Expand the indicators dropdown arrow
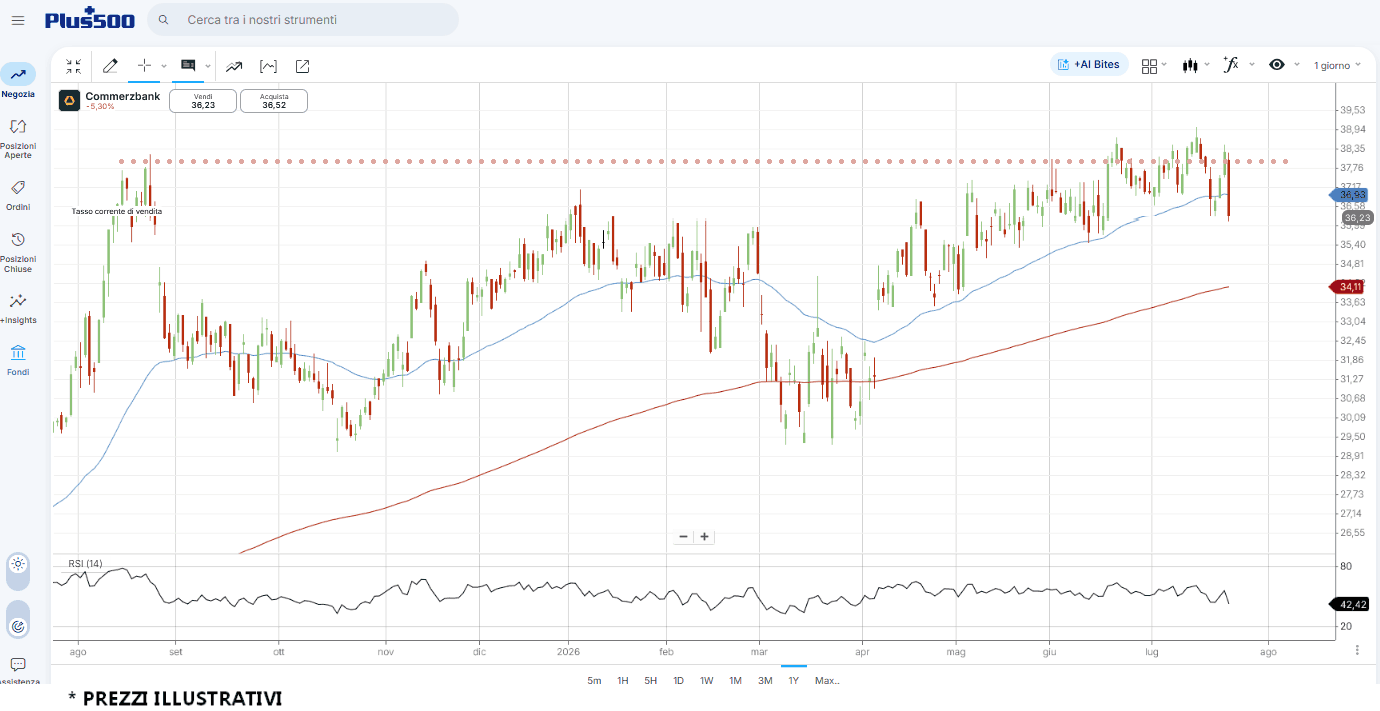The width and height of the screenshot is (1380, 711). point(1252,64)
